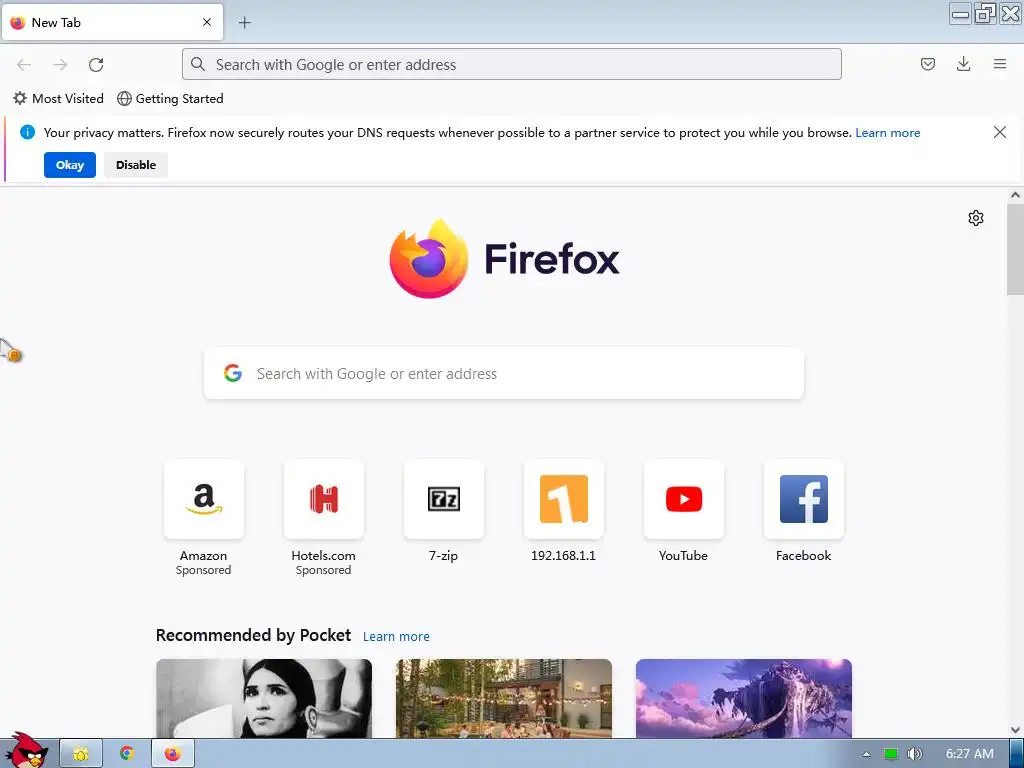This screenshot has height=768, width=1024.
Task: Open the Firefox hamburger application menu
Action: (x=1000, y=64)
